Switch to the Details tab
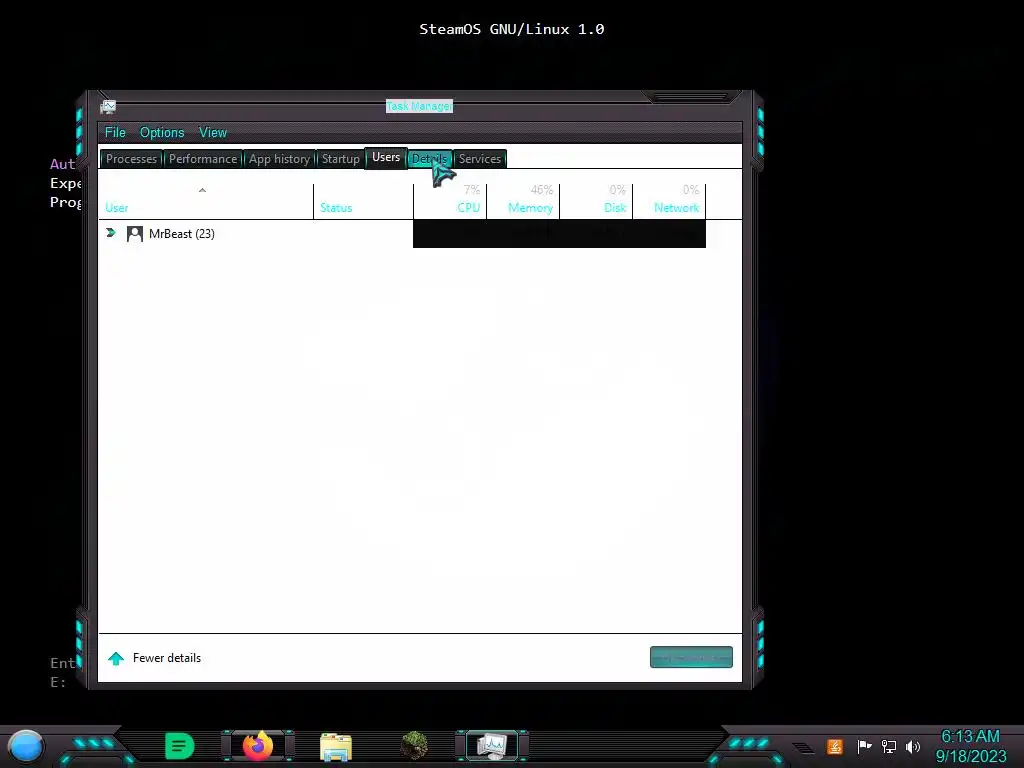The height and width of the screenshot is (768, 1024). pos(430,159)
